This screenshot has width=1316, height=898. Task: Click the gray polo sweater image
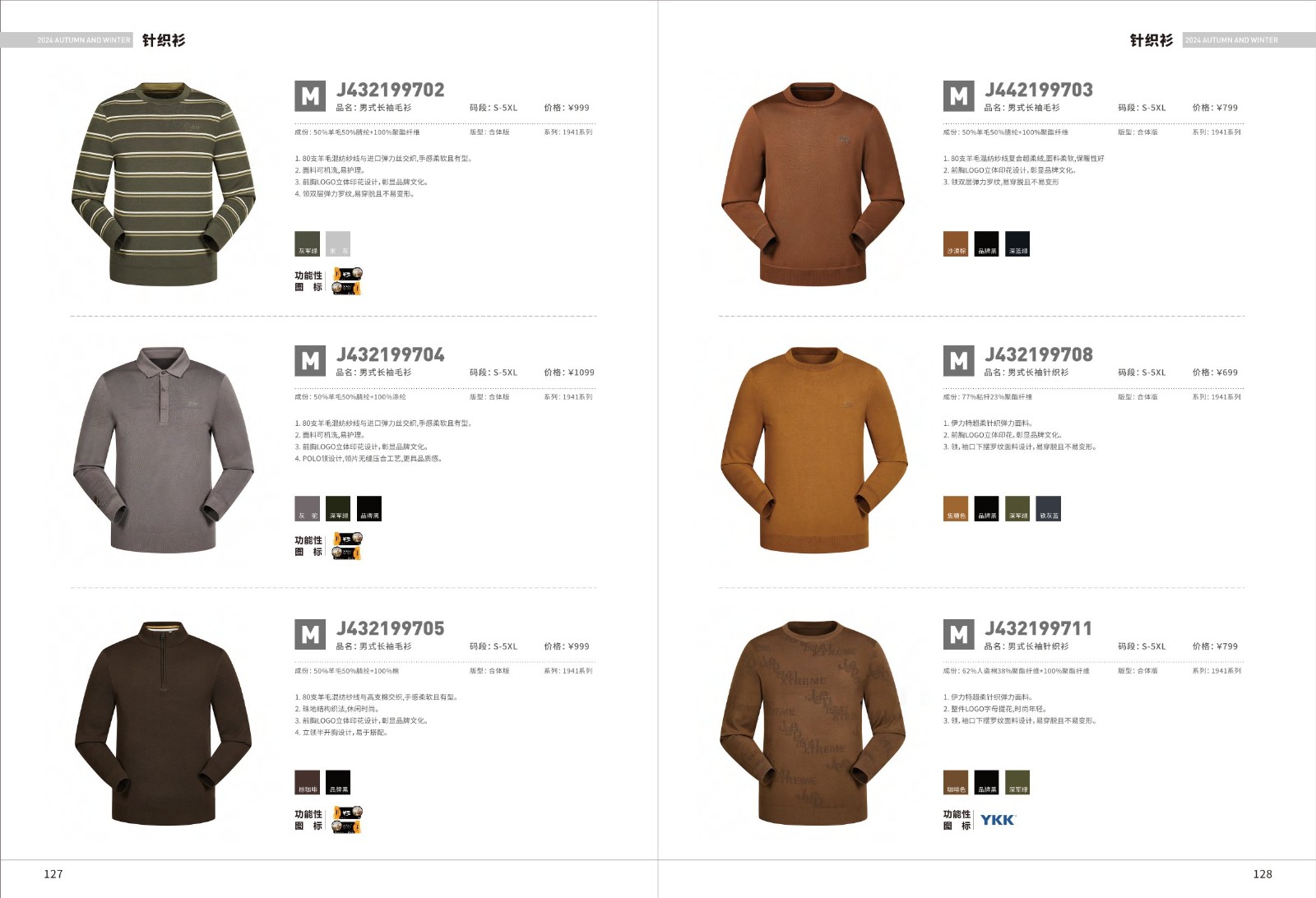tap(164, 449)
